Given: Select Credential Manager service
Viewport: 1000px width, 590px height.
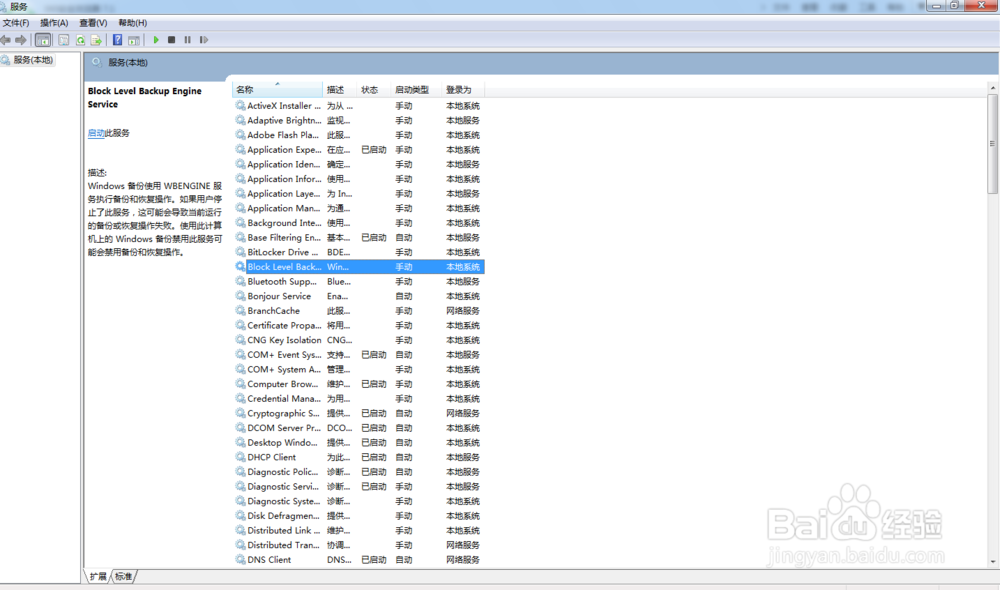Looking at the screenshot, I should pyautogui.click(x=358, y=399).
